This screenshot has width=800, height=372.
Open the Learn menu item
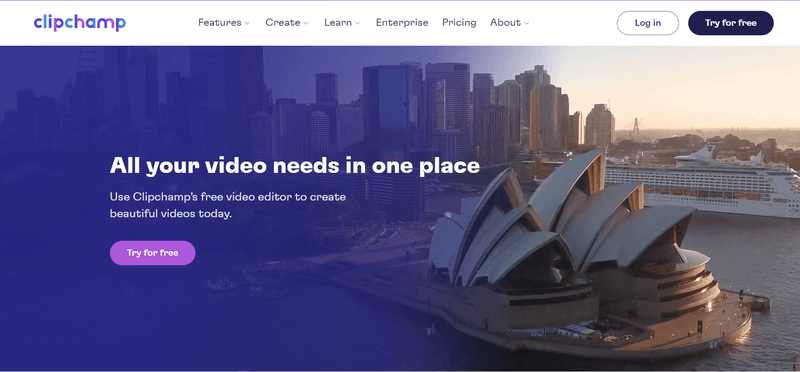pyautogui.click(x=338, y=22)
